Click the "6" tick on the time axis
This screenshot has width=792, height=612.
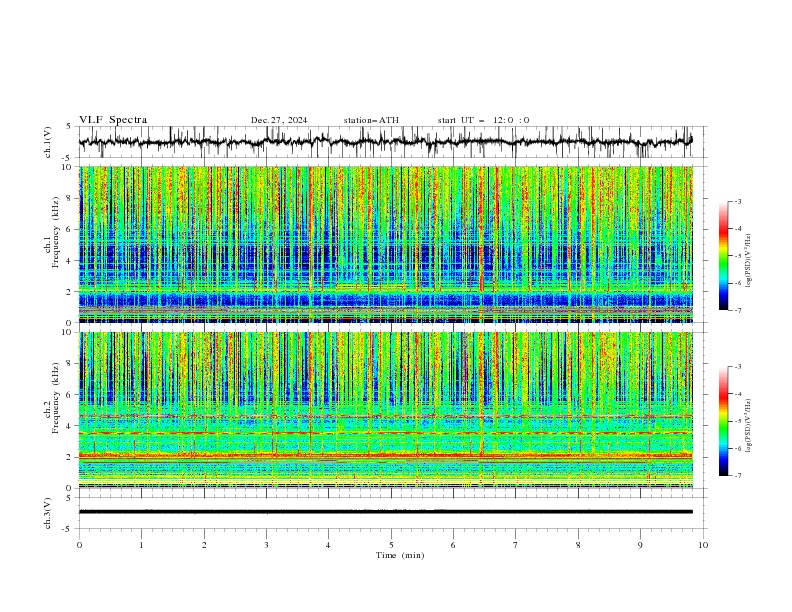pos(454,545)
